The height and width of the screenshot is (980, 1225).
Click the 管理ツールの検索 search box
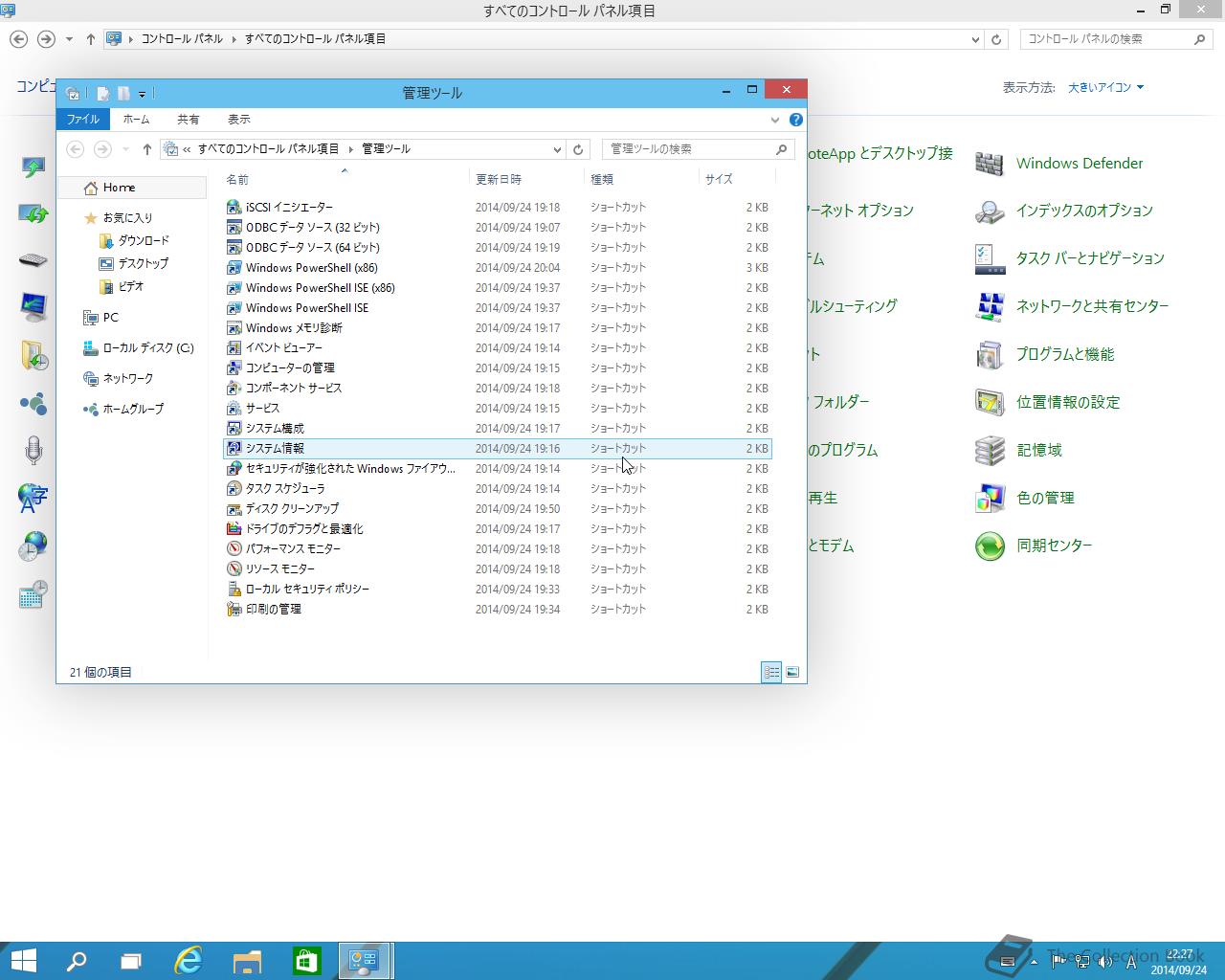(x=698, y=149)
